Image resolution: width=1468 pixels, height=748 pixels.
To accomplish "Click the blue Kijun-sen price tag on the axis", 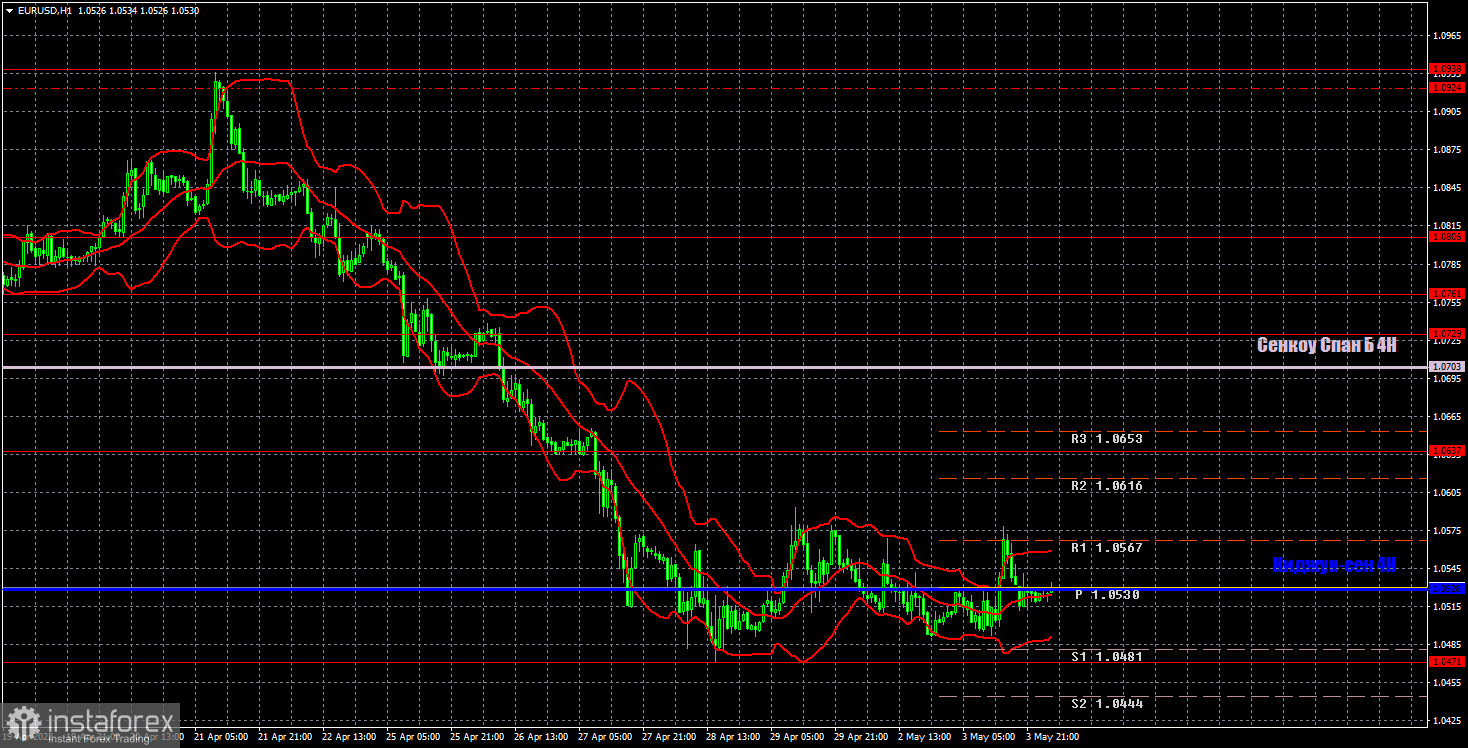I will (x=1447, y=589).
